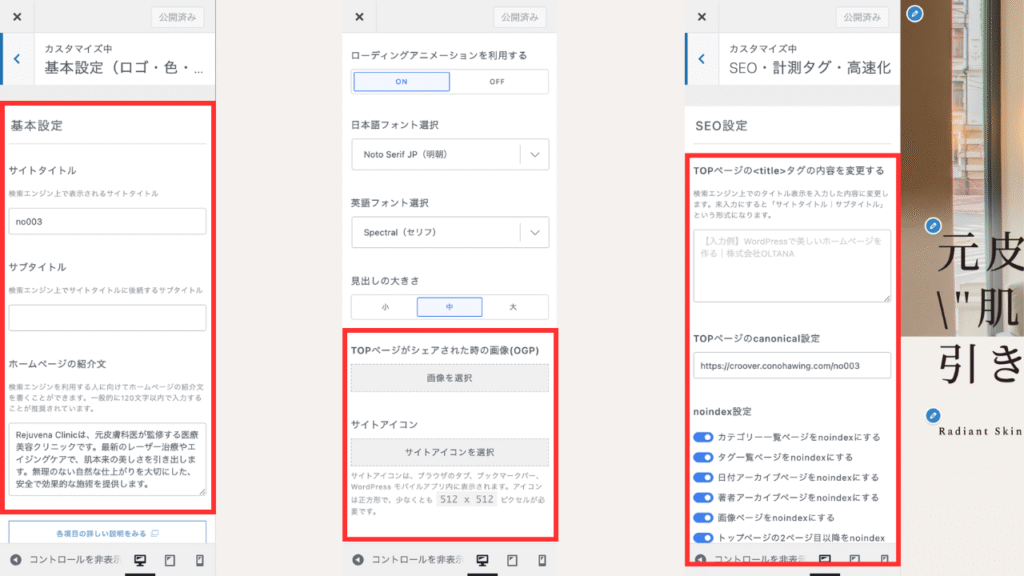This screenshot has width=1024, height=576.
Task: Disable 画像ページをnoindexにする switch
Action: 703,517
